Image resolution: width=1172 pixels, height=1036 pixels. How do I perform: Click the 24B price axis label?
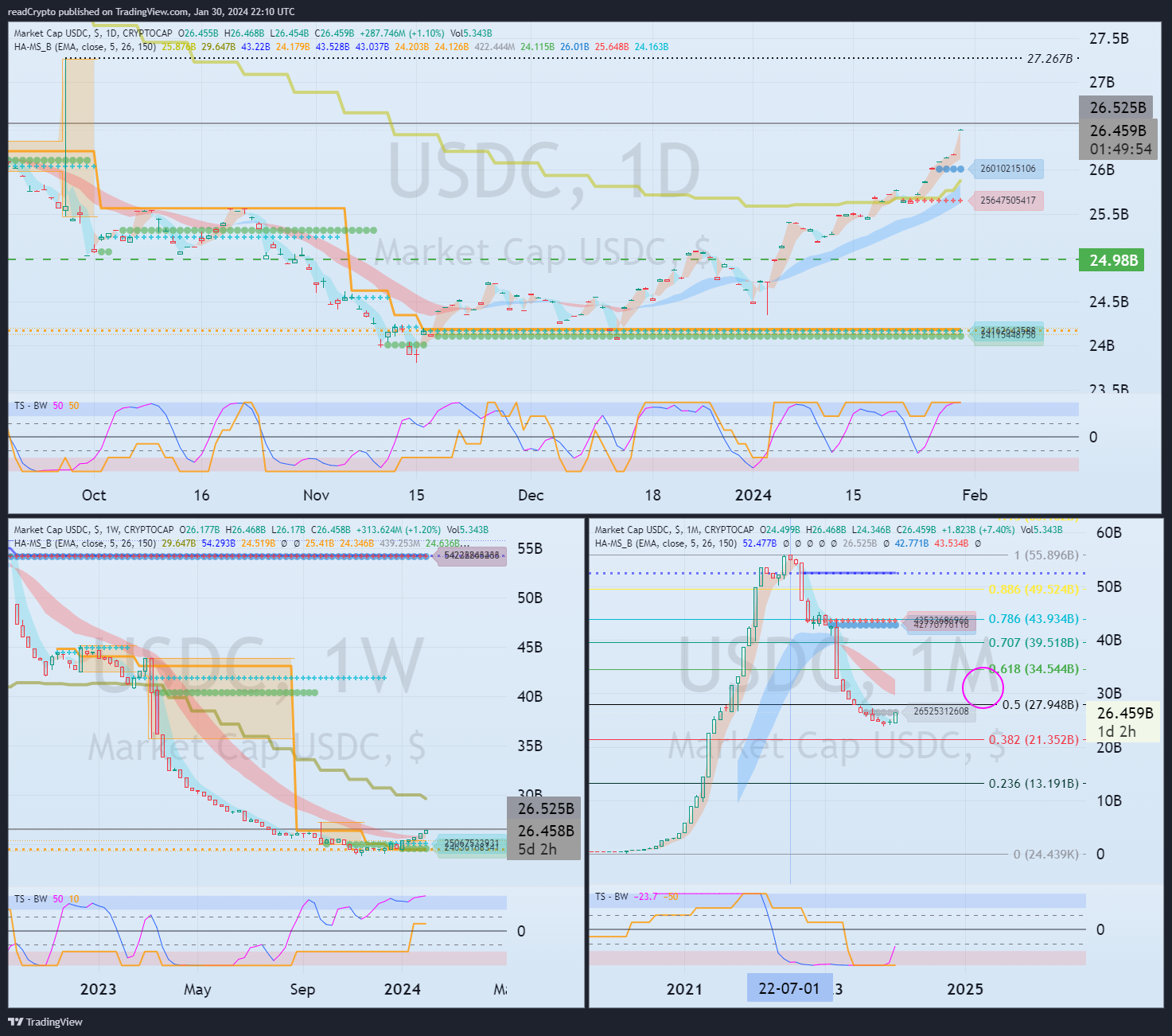click(1102, 345)
